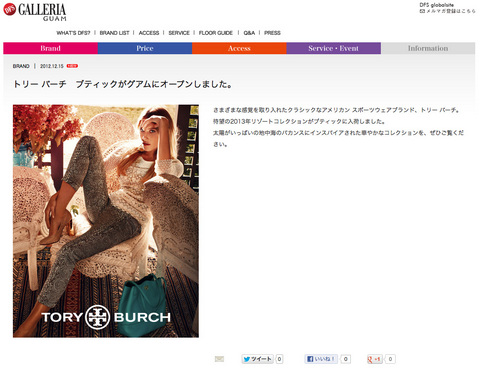Viewport: 480px width, 379px height.
Task: Click the 2013 resort collection sentence
Action: 299,121
